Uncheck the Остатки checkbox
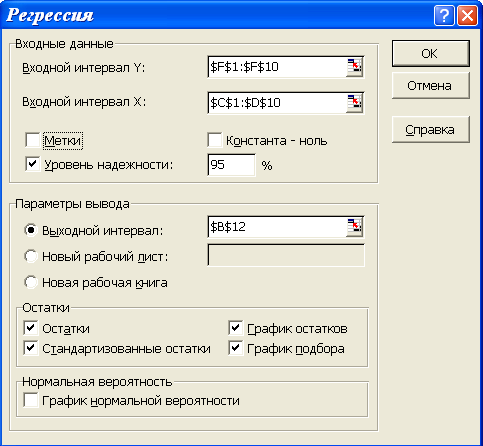This screenshot has width=483, height=446. tap(31, 328)
